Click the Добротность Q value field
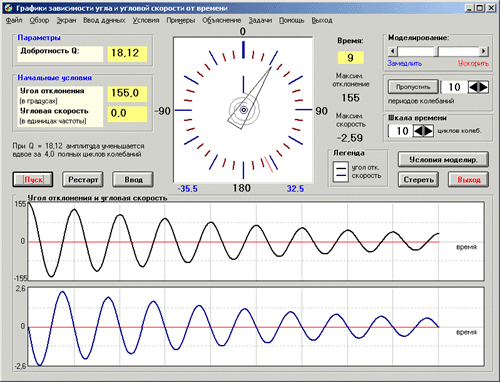500x382 pixels. 127,53
